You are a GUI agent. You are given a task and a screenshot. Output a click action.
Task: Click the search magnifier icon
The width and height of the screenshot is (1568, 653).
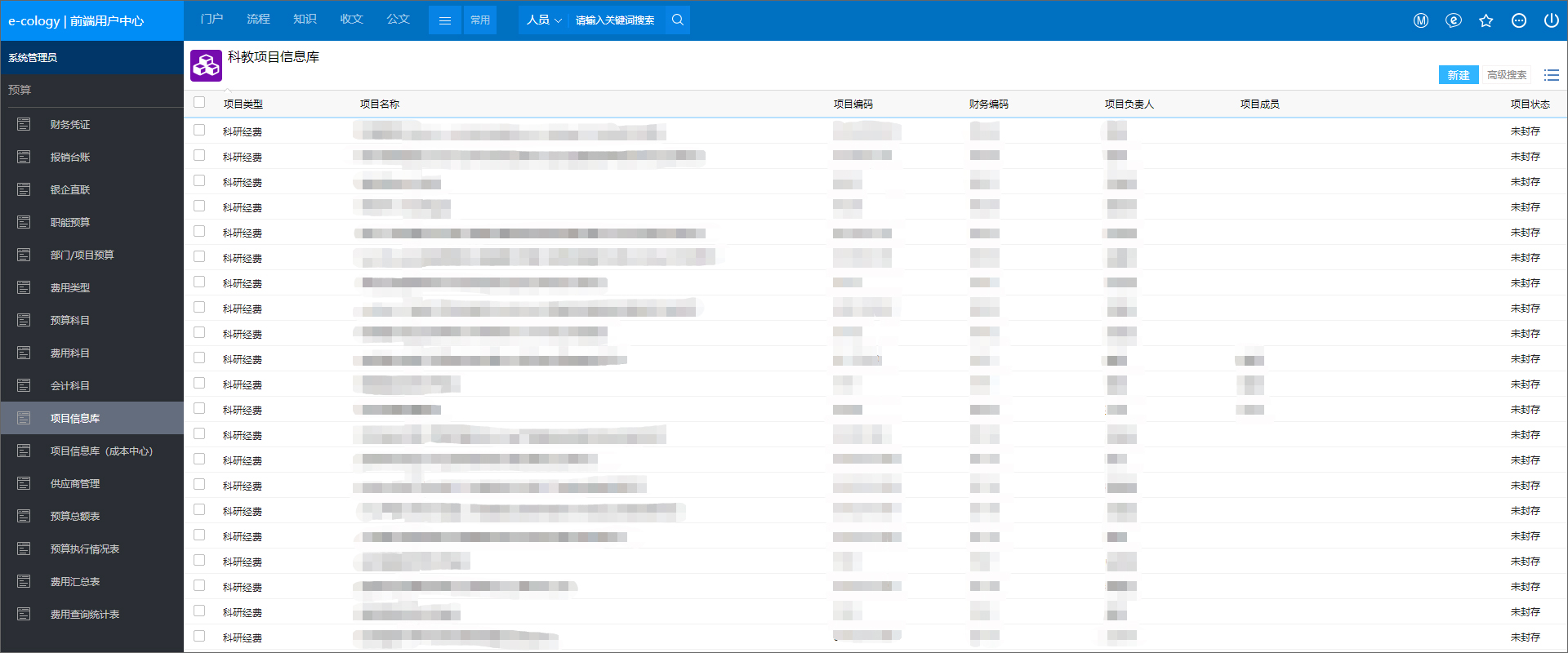coord(677,20)
